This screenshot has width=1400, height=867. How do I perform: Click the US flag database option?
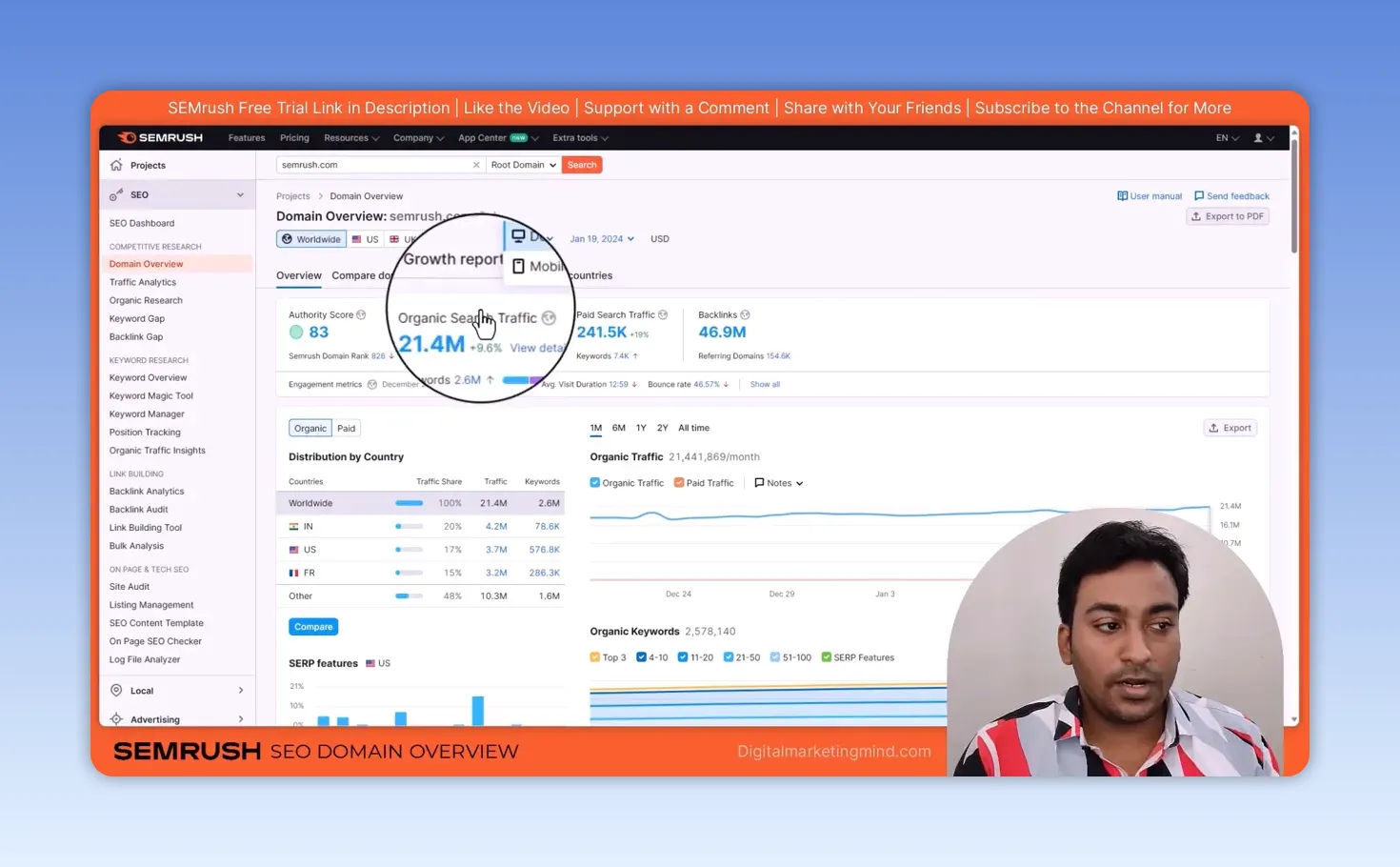click(365, 239)
